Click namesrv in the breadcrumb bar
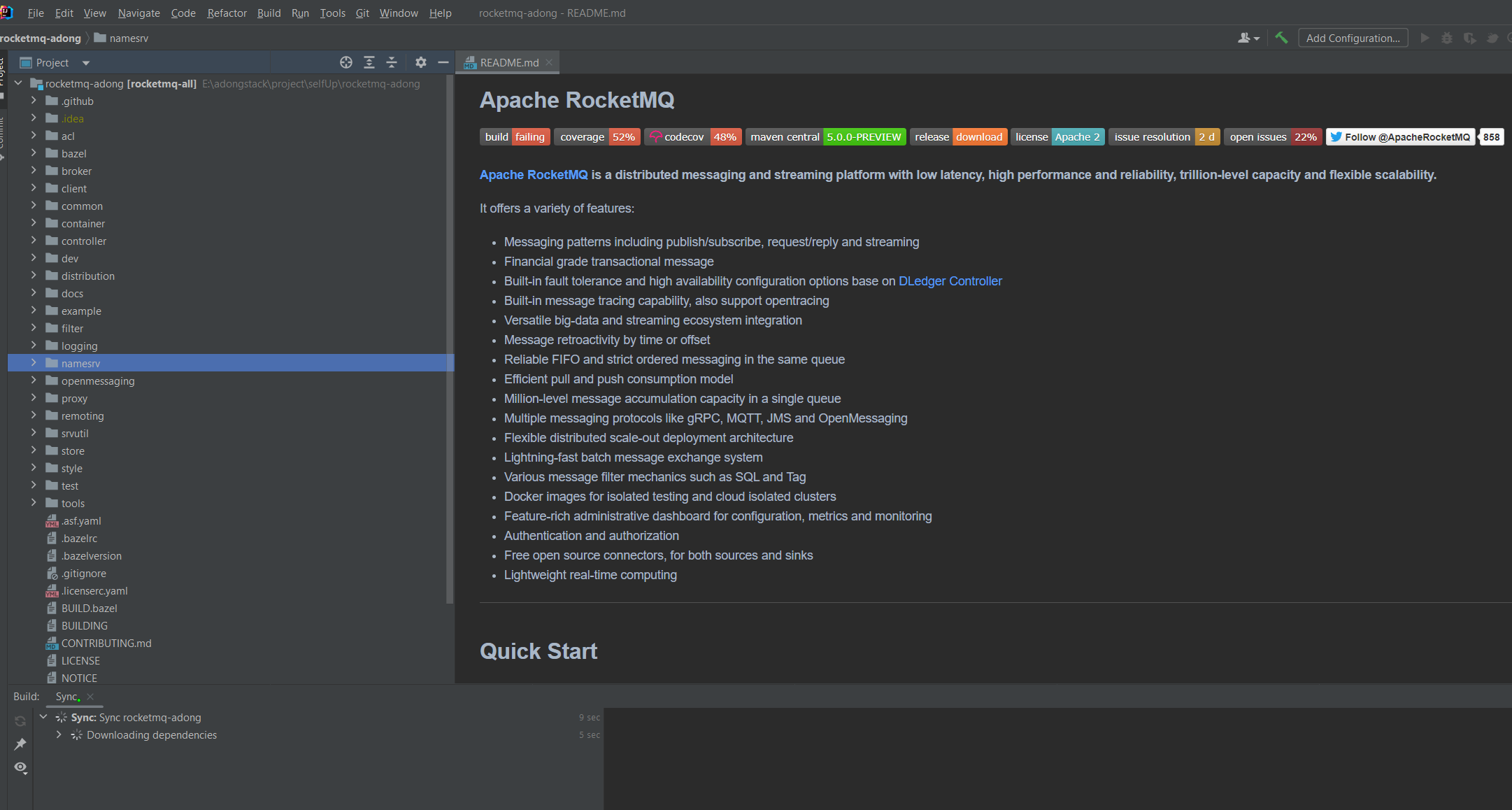Viewport: 1512px width, 810px height. [129, 38]
